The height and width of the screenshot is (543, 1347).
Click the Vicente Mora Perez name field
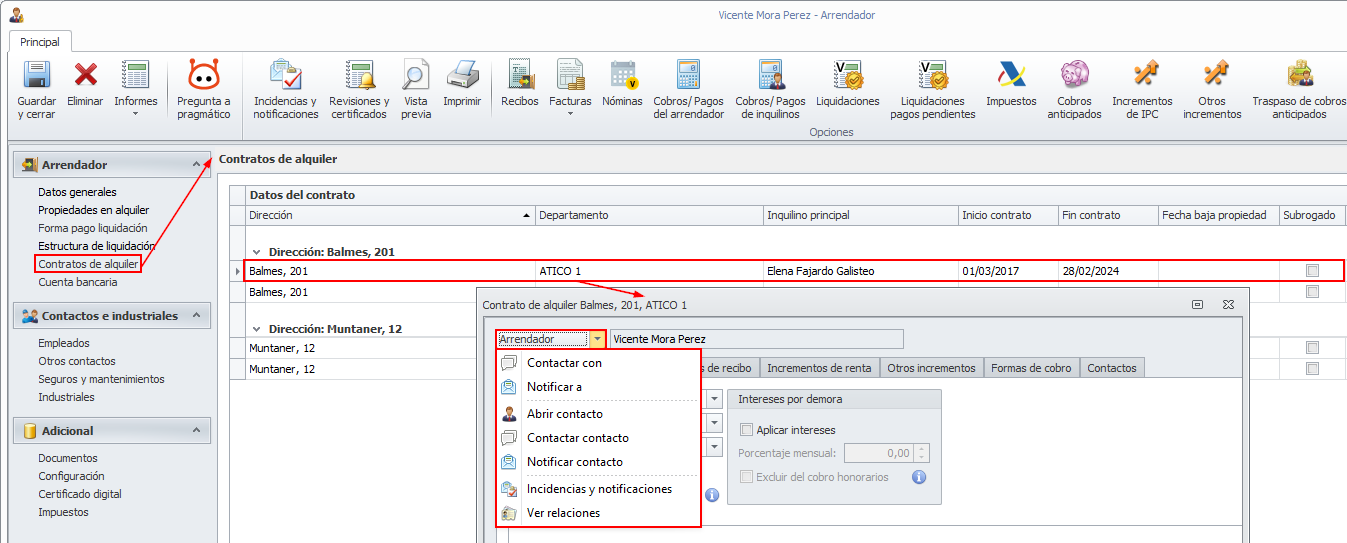pos(756,339)
